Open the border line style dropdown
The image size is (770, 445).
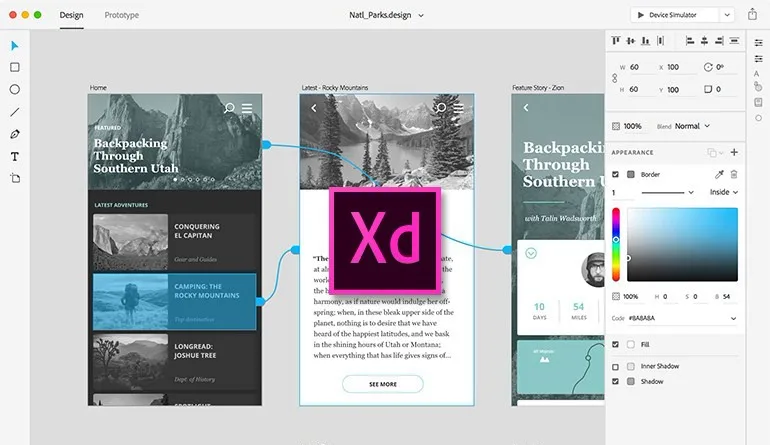(x=667, y=193)
